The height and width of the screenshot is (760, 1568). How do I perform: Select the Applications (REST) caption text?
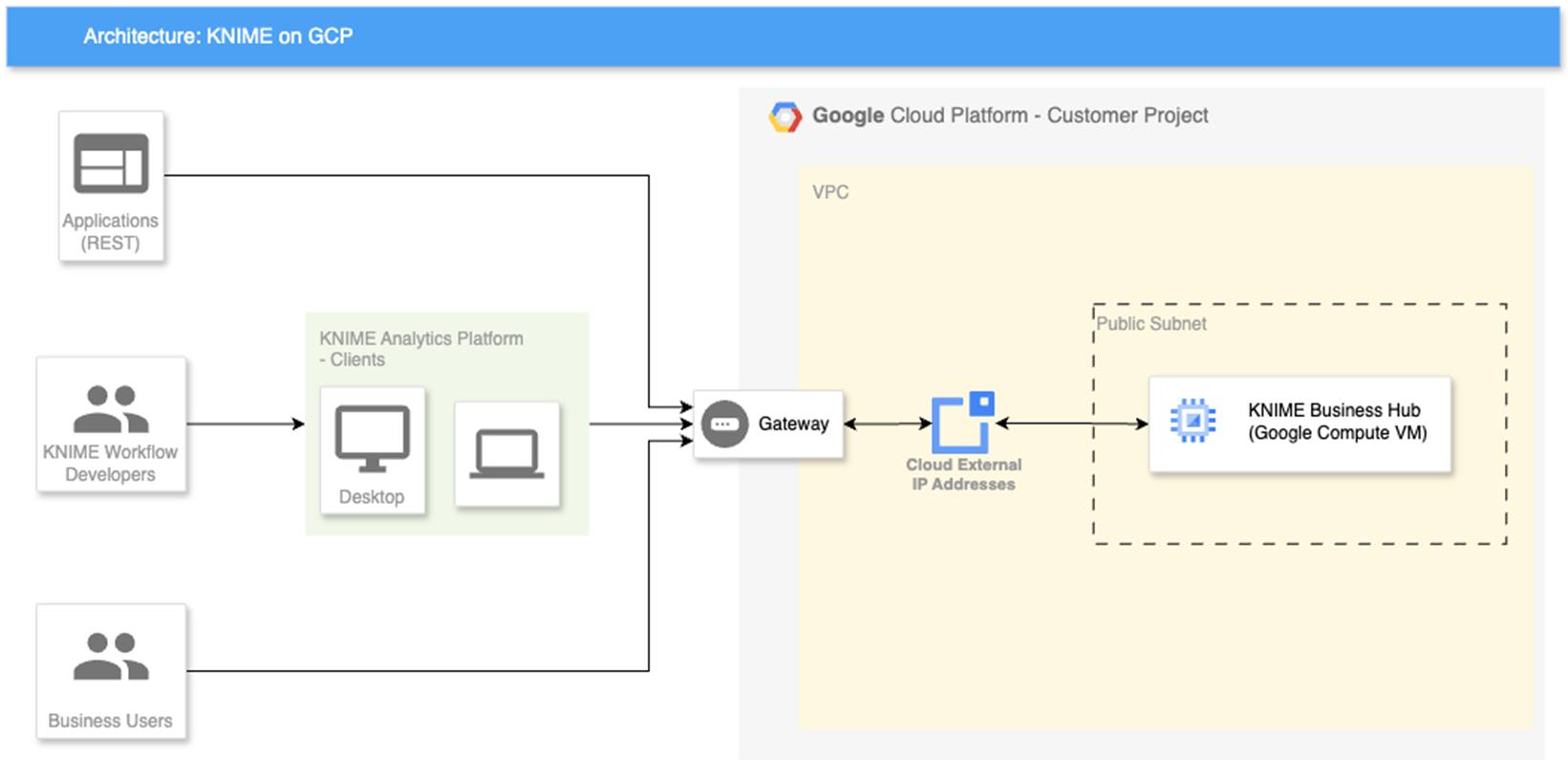click(111, 231)
